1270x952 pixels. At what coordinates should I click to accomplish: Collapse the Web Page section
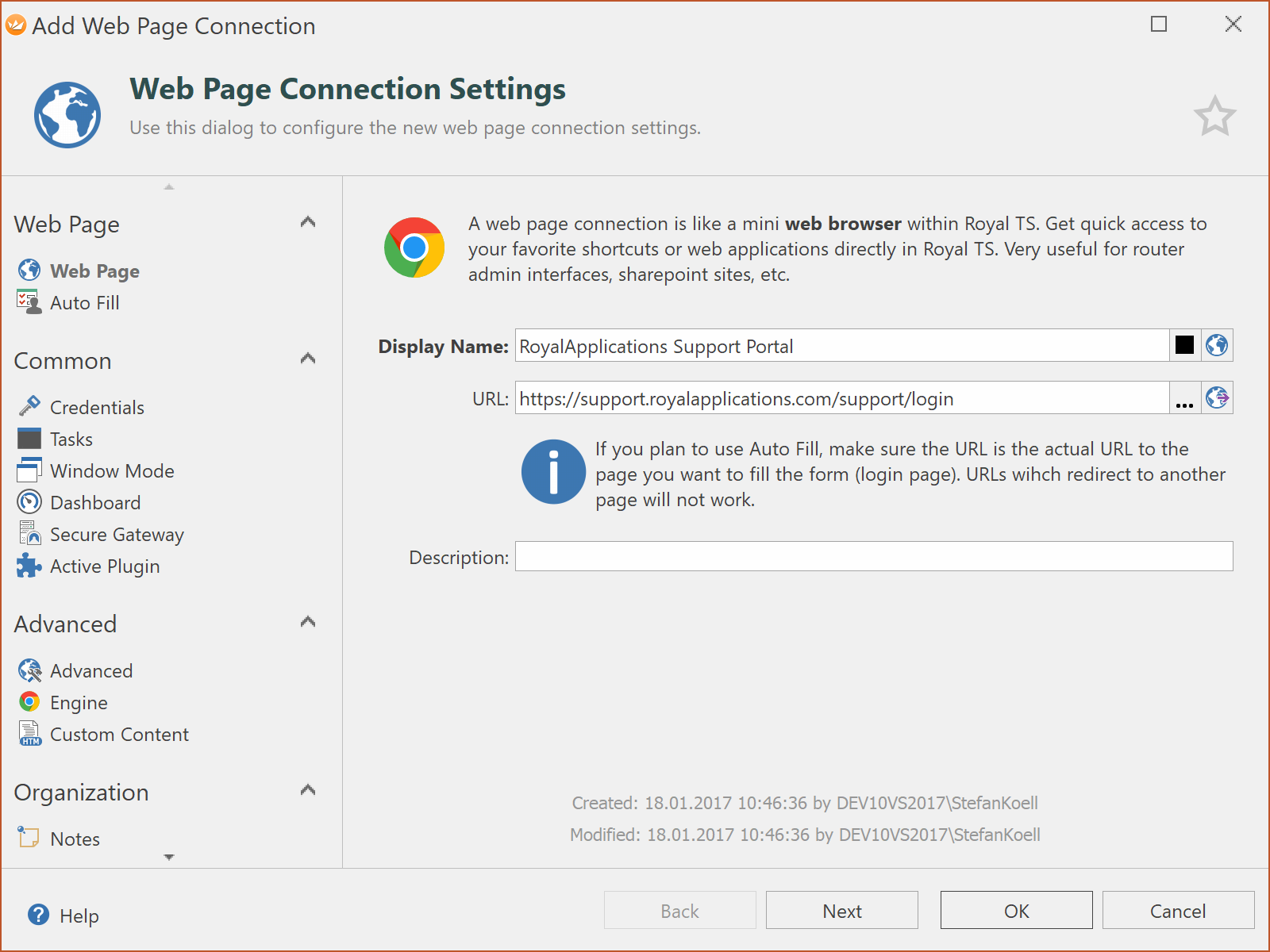[308, 222]
